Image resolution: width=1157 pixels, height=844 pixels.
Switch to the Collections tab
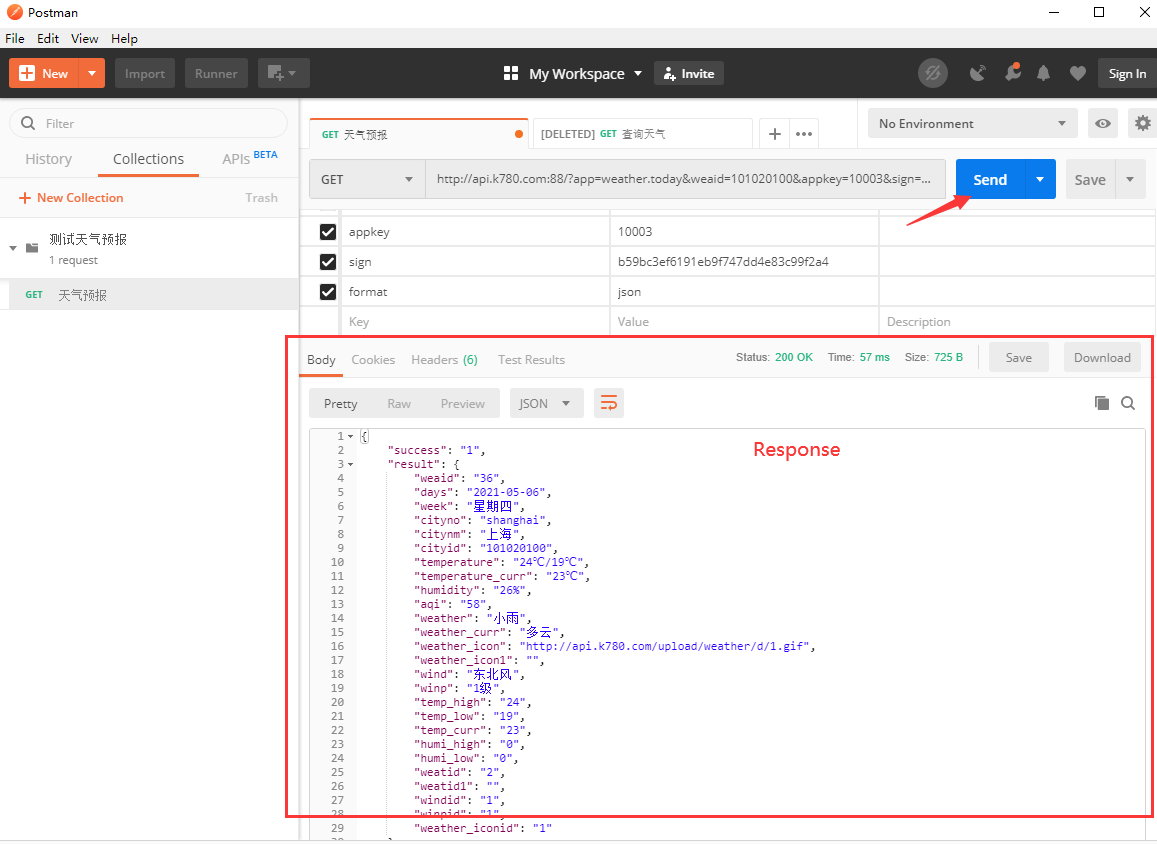148,159
